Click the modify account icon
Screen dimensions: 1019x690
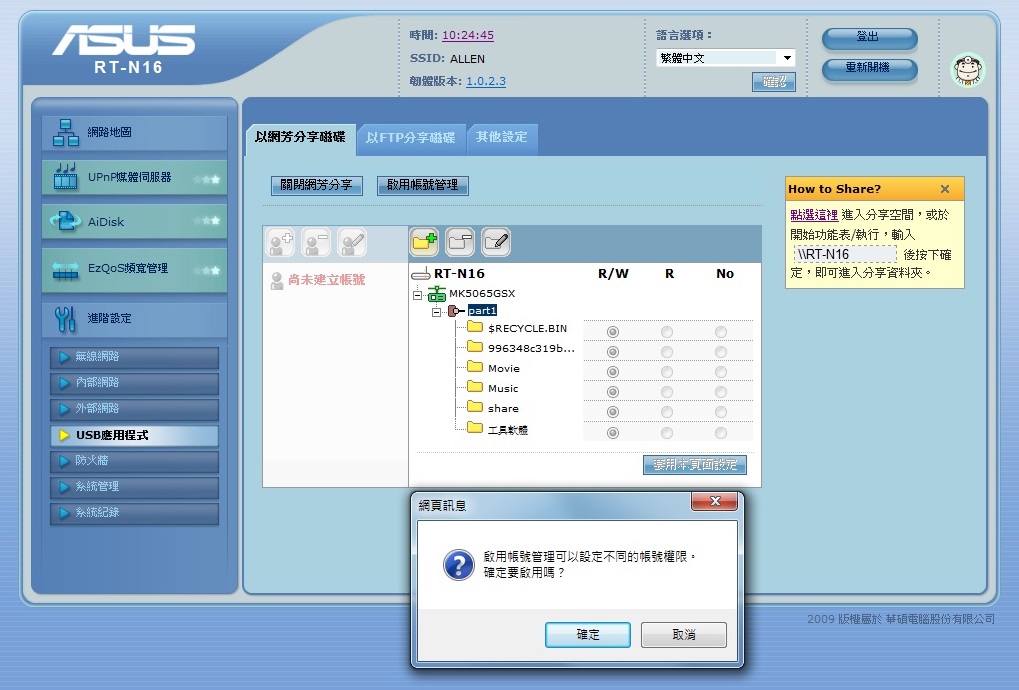click(x=352, y=243)
